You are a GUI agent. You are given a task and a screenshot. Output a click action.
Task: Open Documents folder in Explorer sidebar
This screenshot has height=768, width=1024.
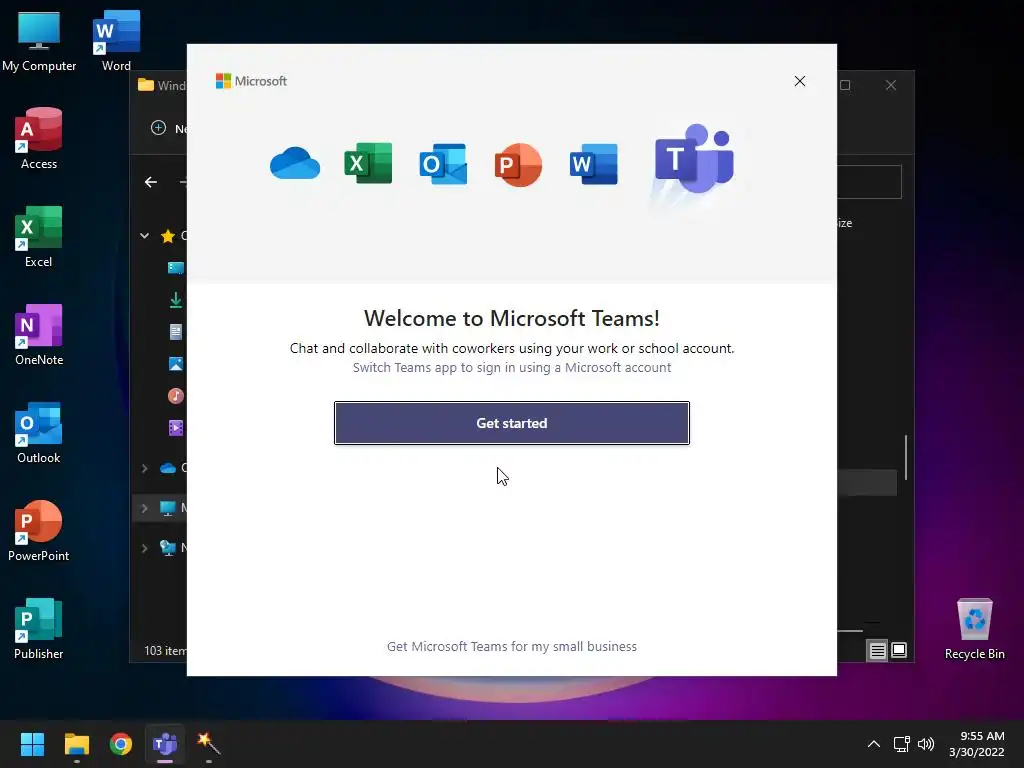[176, 332]
